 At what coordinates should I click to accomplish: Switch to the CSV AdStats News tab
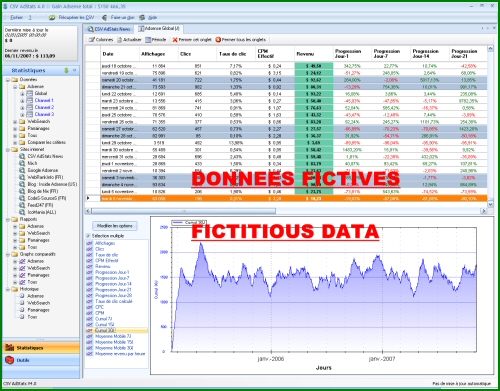click(108, 29)
